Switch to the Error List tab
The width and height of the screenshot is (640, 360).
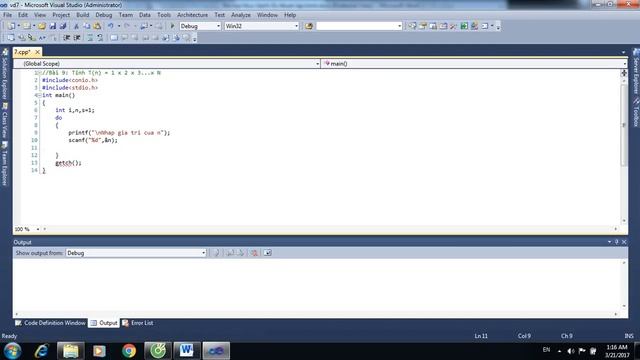[x=138, y=323]
